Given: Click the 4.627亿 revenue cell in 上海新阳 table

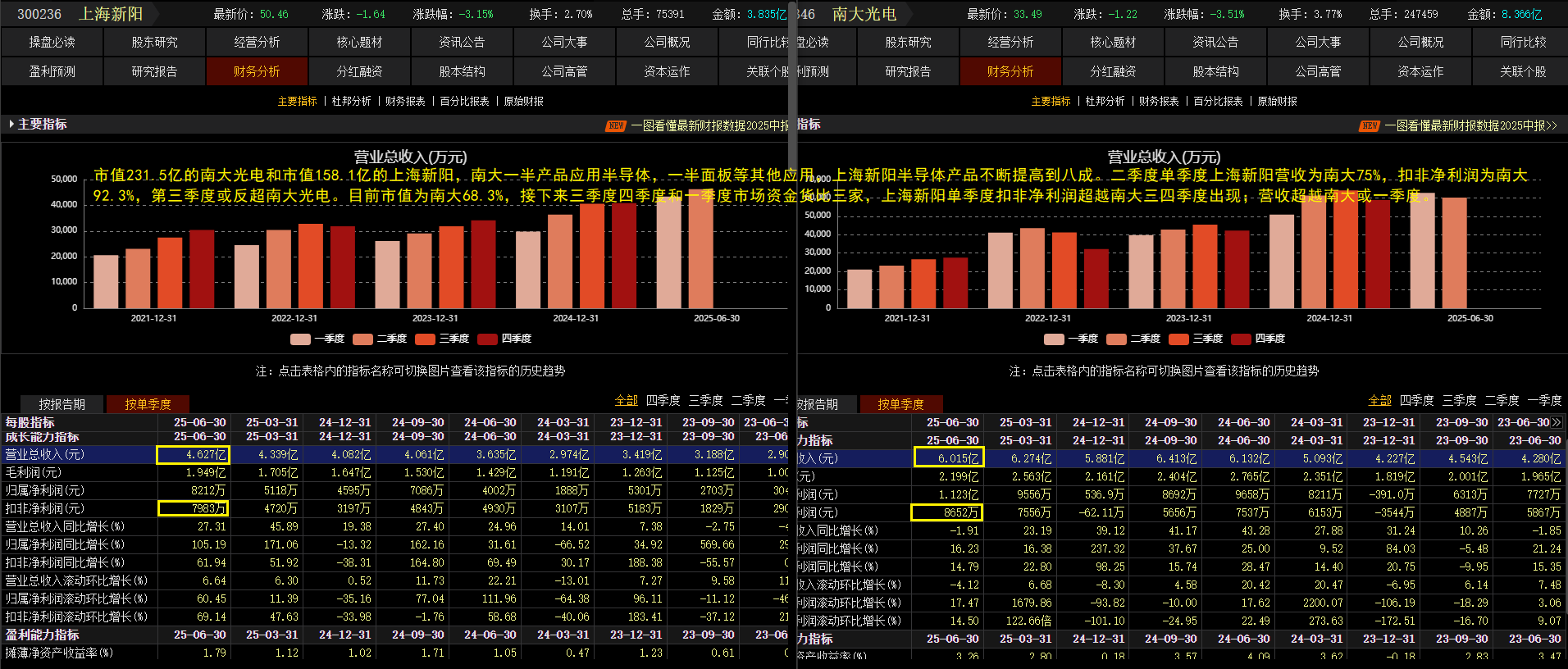Looking at the screenshot, I should (193, 454).
